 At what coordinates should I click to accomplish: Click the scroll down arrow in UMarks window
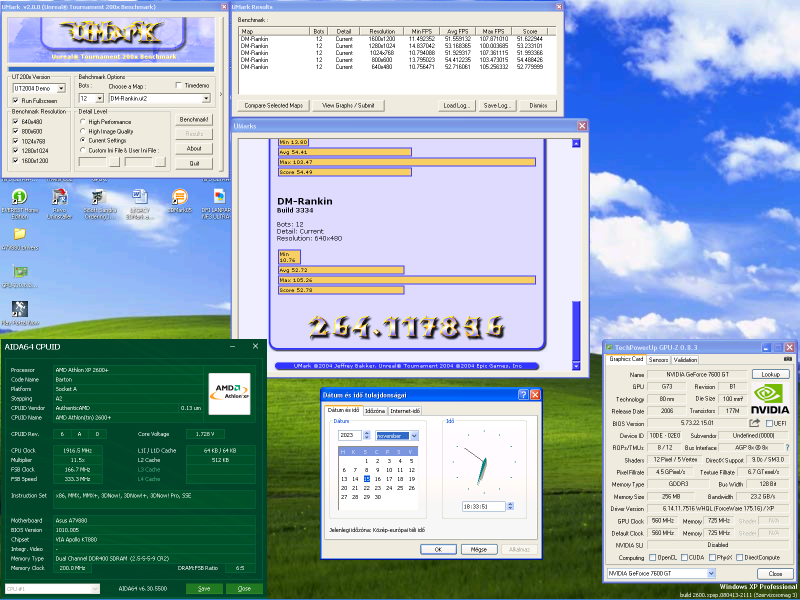pos(576,365)
